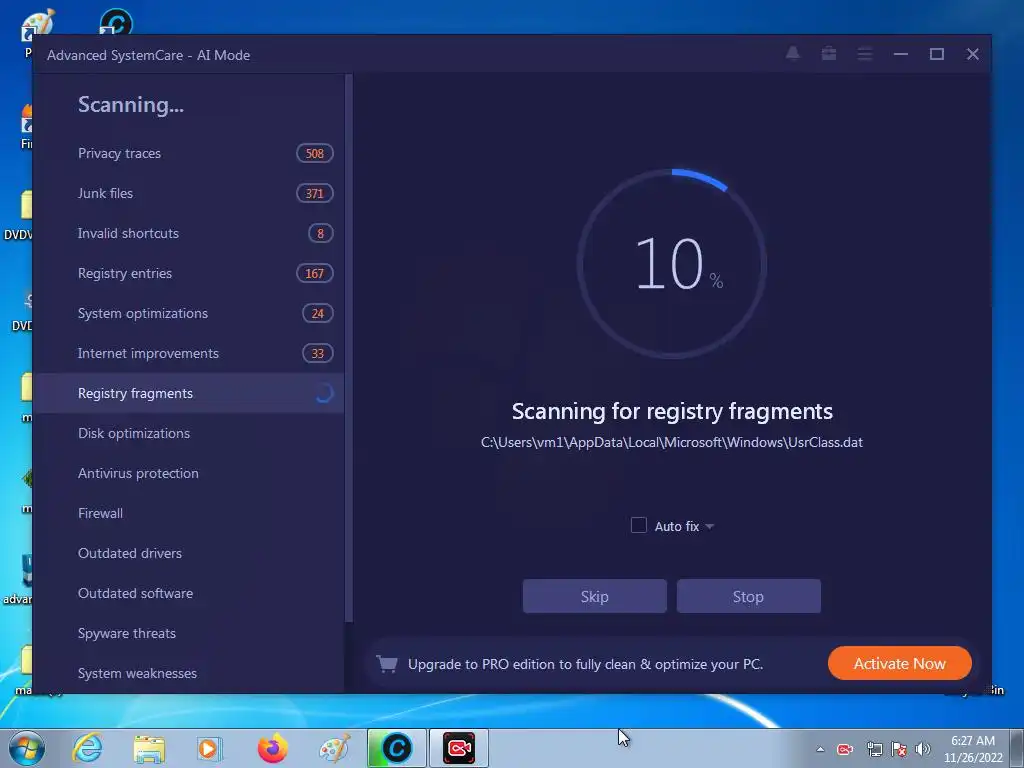The height and width of the screenshot is (768, 1024).
Task: Open the Windows Start button
Action: [27, 748]
